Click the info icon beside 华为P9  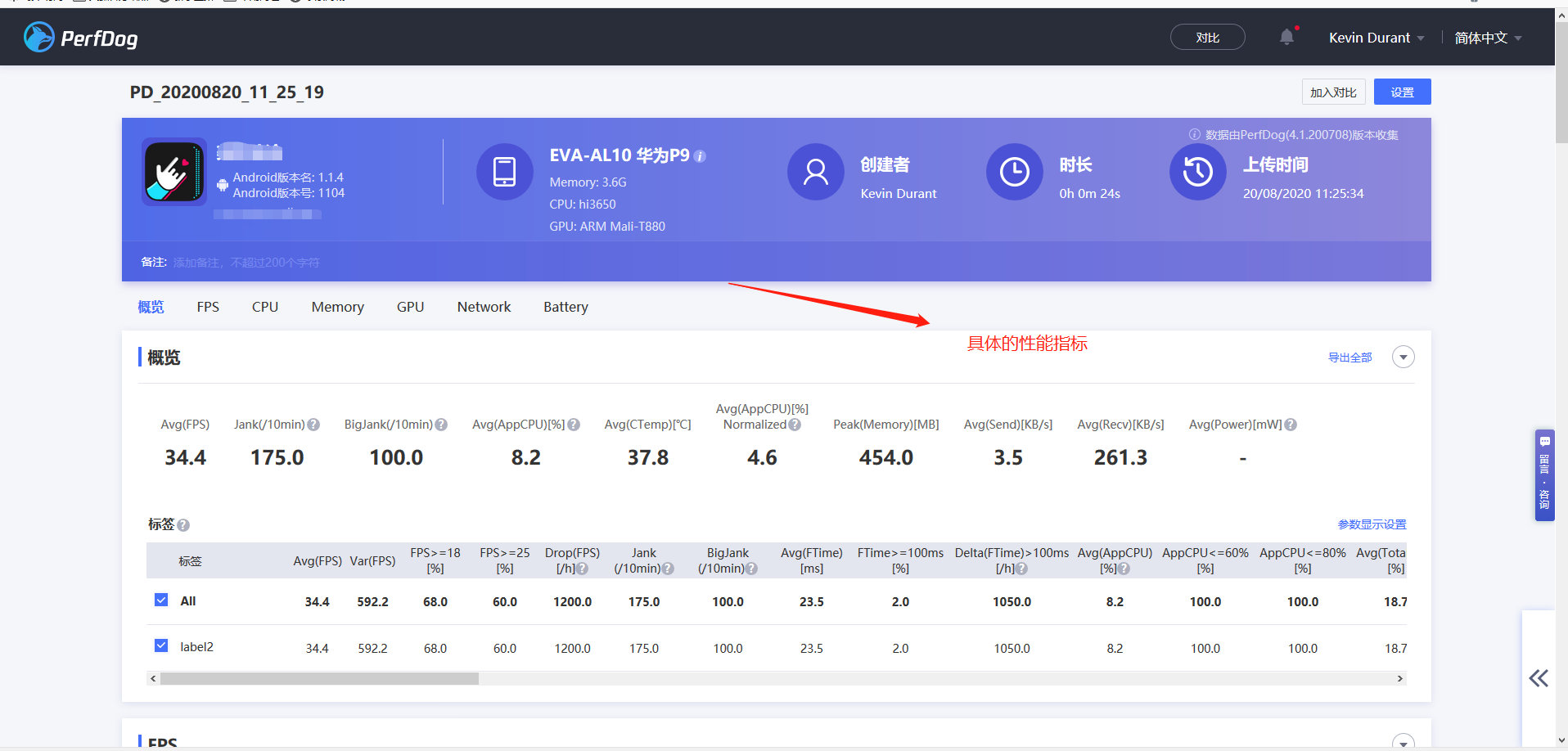tap(700, 156)
